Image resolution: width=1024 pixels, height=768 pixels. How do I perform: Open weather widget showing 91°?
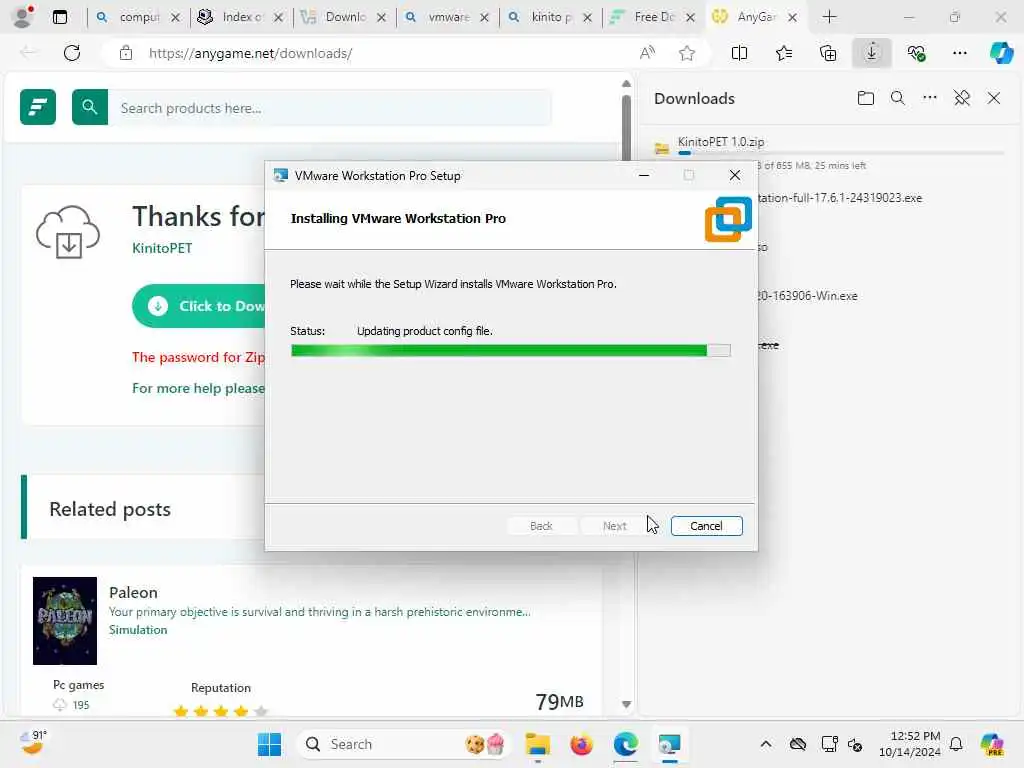tap(33, 743)
